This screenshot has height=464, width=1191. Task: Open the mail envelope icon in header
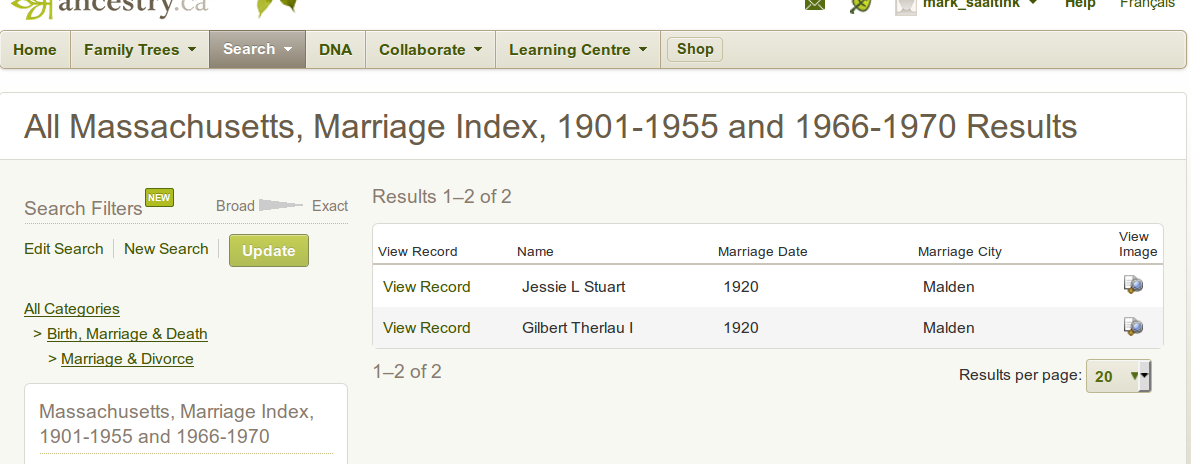pyautogui.click(x=815, y=5)
